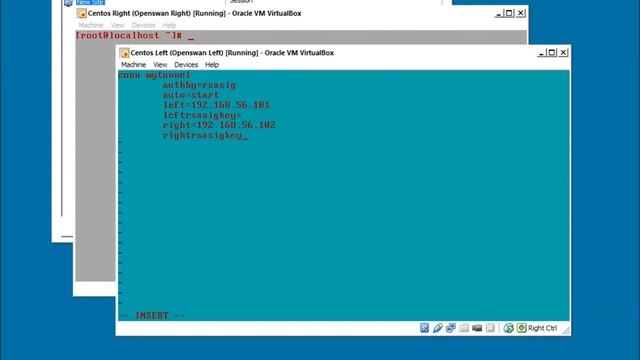The height and width of the screenshot is (360, 640).
Task: Click the keyboard capture icon beside Right Ctrl
Action: [522, 328]
